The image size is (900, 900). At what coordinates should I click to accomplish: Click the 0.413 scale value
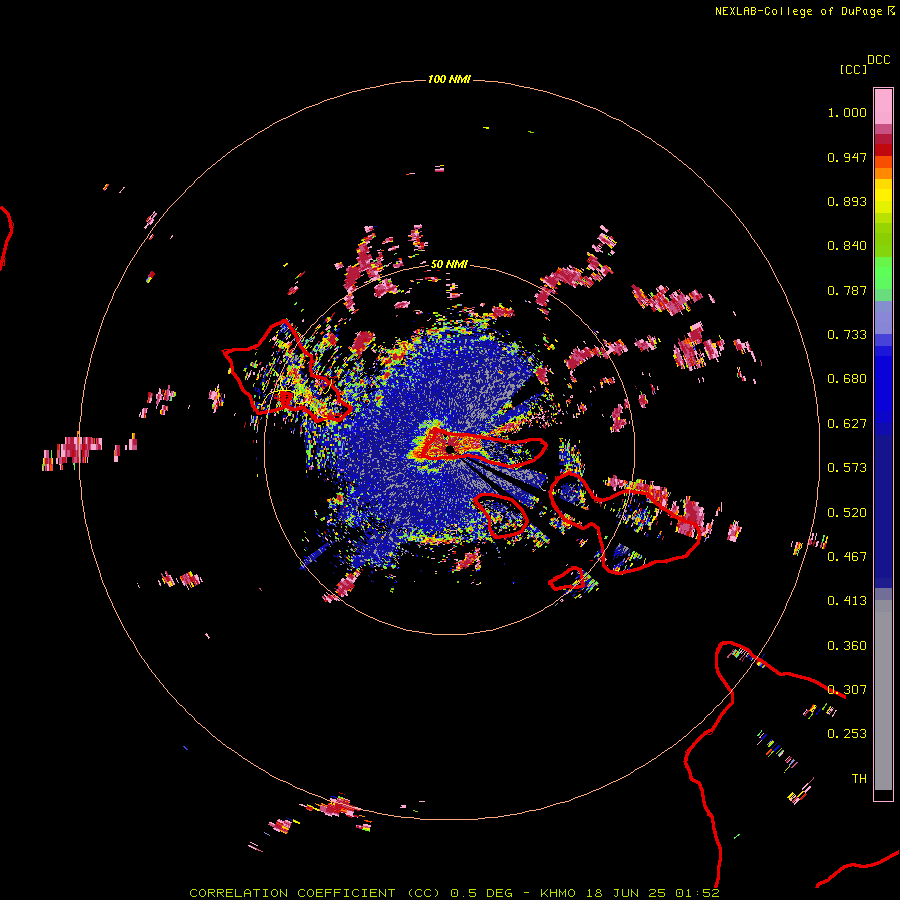click(x=847, y=601)
